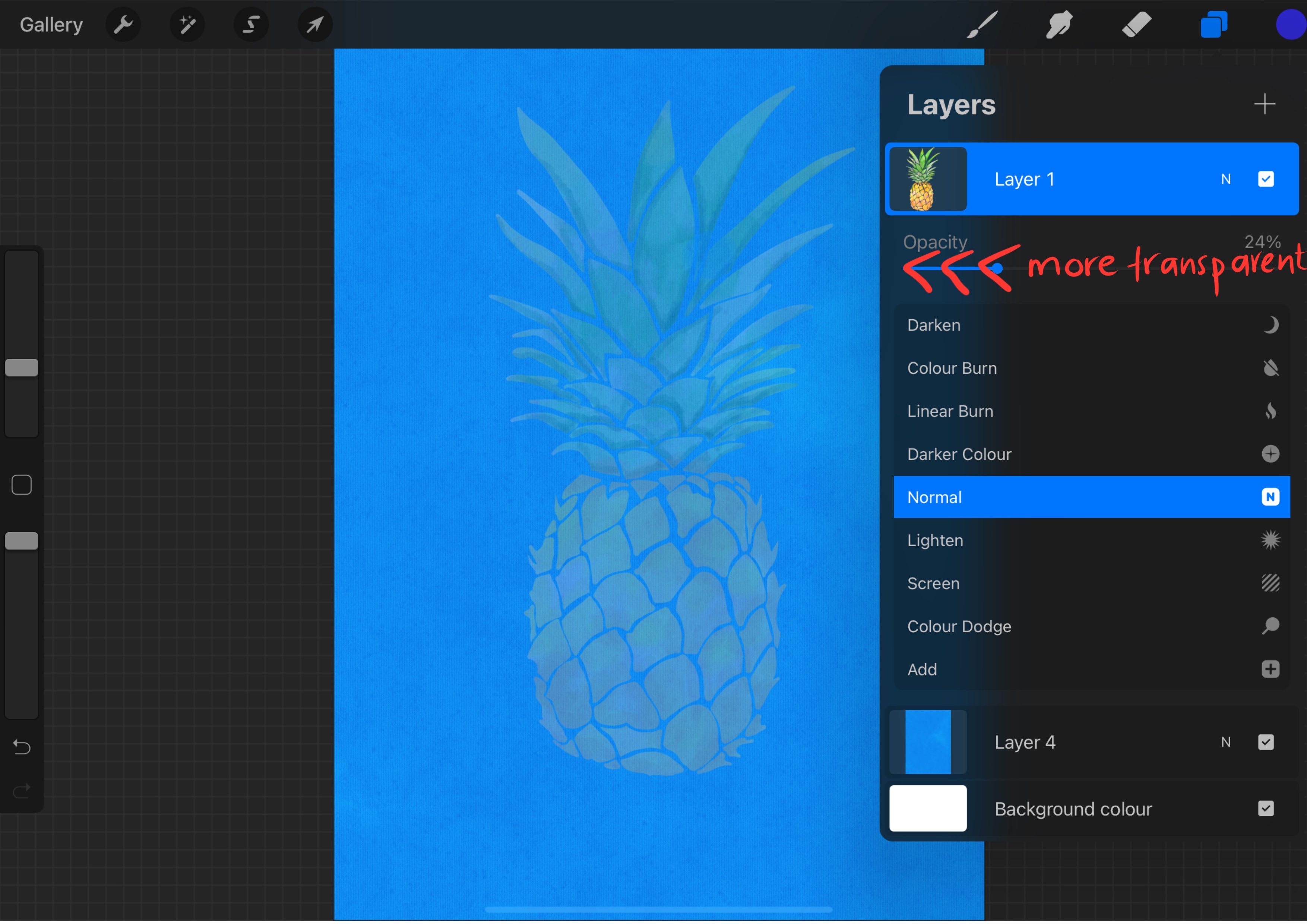Viewport: 1307px width, 924px height.
Task: Select the Brush tool
Action: [981, 25]
